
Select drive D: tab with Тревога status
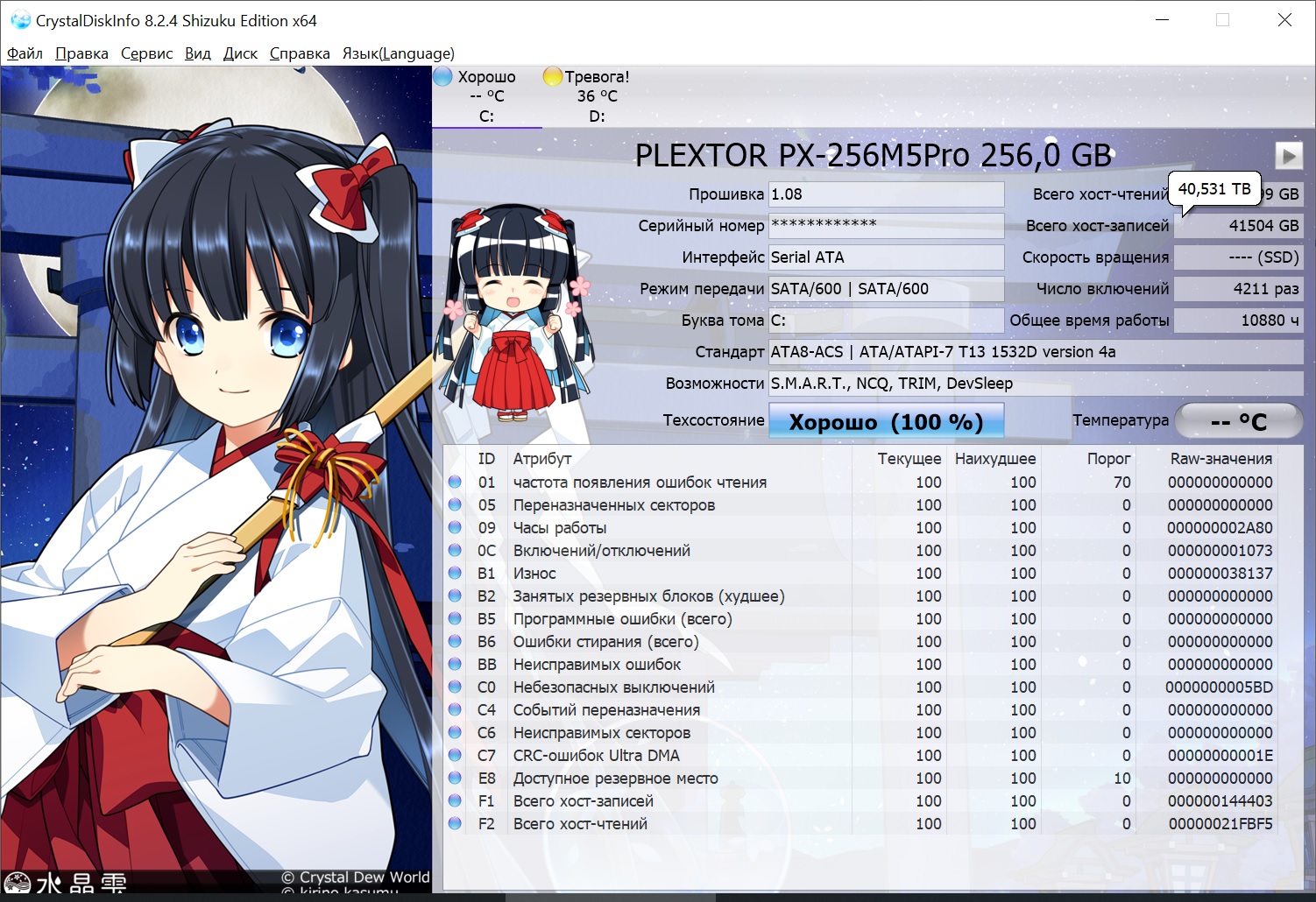[x=597, y=96]
